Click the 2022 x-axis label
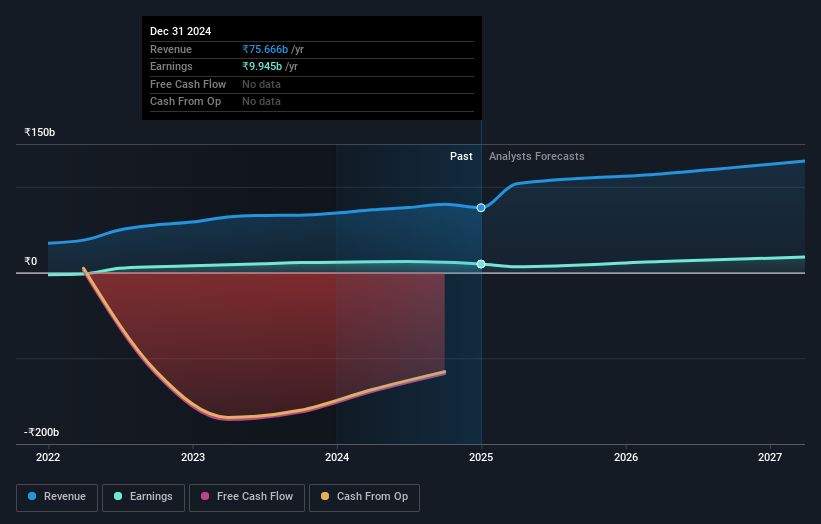 pos(48,457)
